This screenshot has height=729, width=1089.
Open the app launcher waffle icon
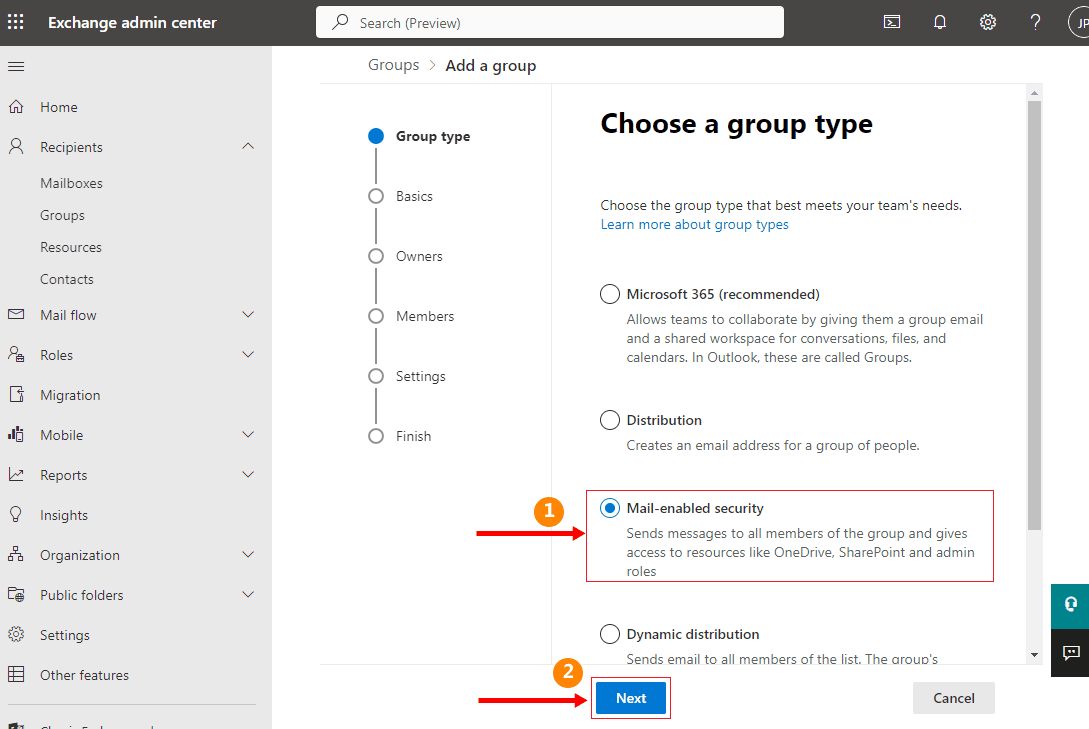16,22
